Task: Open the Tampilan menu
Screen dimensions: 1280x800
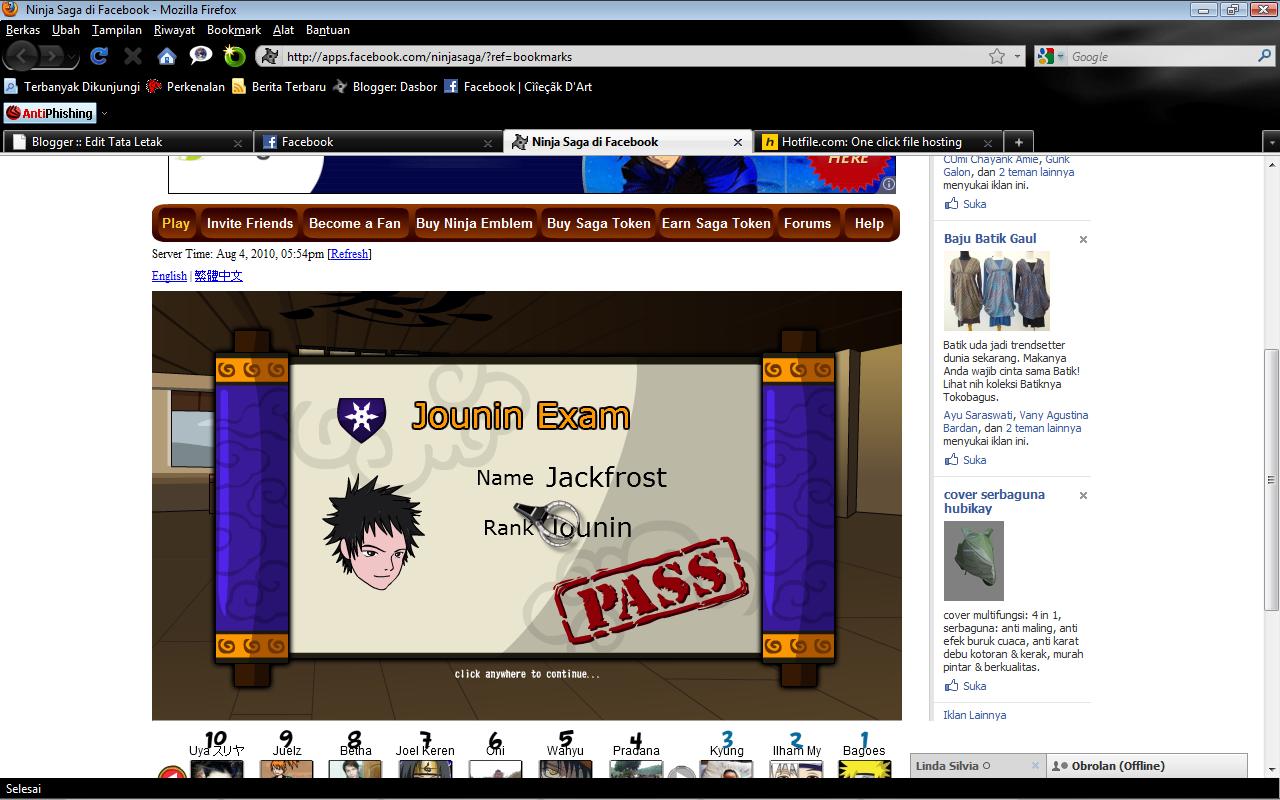Action: 117,30
